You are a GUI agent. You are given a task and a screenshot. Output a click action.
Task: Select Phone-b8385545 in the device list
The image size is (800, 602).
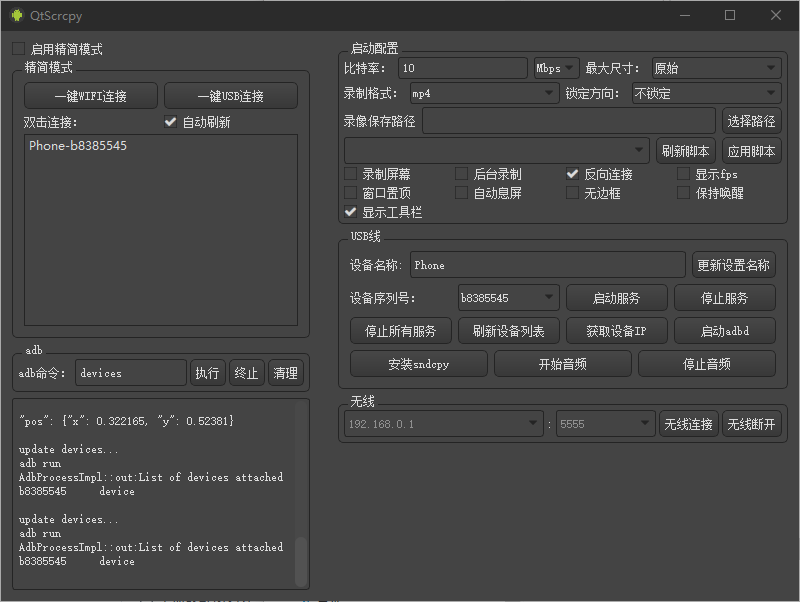point(78,146)
